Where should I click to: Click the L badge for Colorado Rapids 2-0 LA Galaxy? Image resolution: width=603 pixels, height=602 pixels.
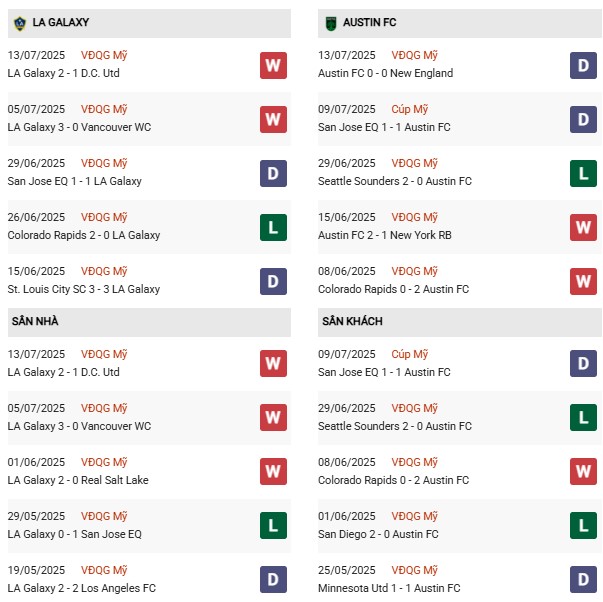coord(273,227)
